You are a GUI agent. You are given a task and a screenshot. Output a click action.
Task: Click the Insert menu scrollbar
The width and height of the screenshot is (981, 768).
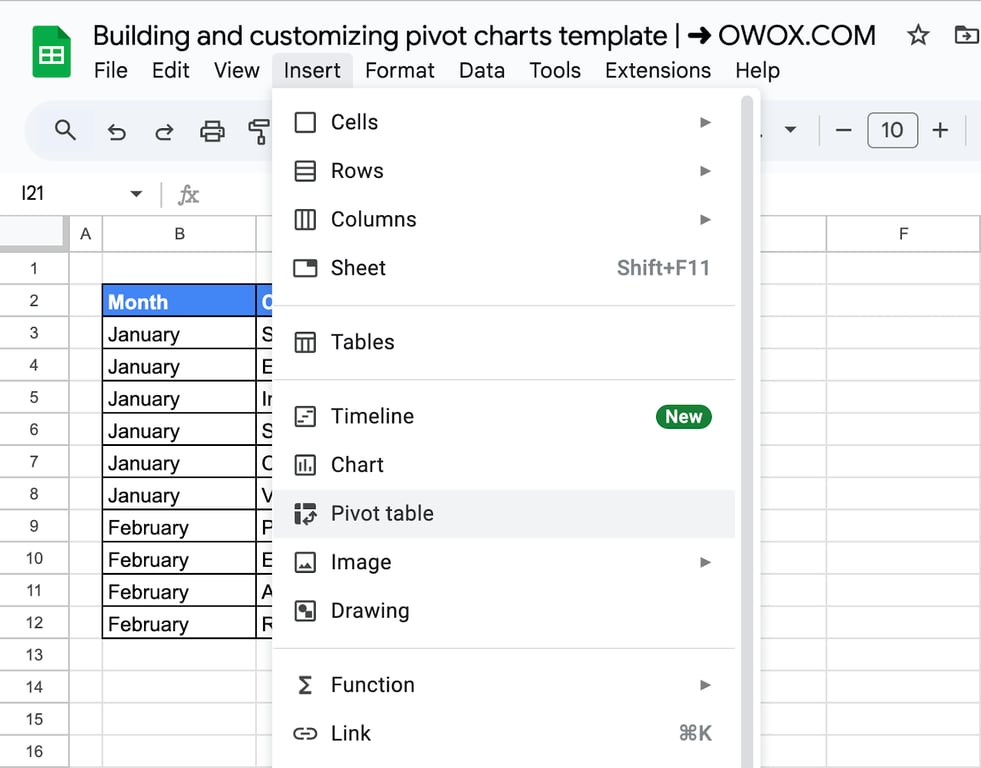click(747, 432)
